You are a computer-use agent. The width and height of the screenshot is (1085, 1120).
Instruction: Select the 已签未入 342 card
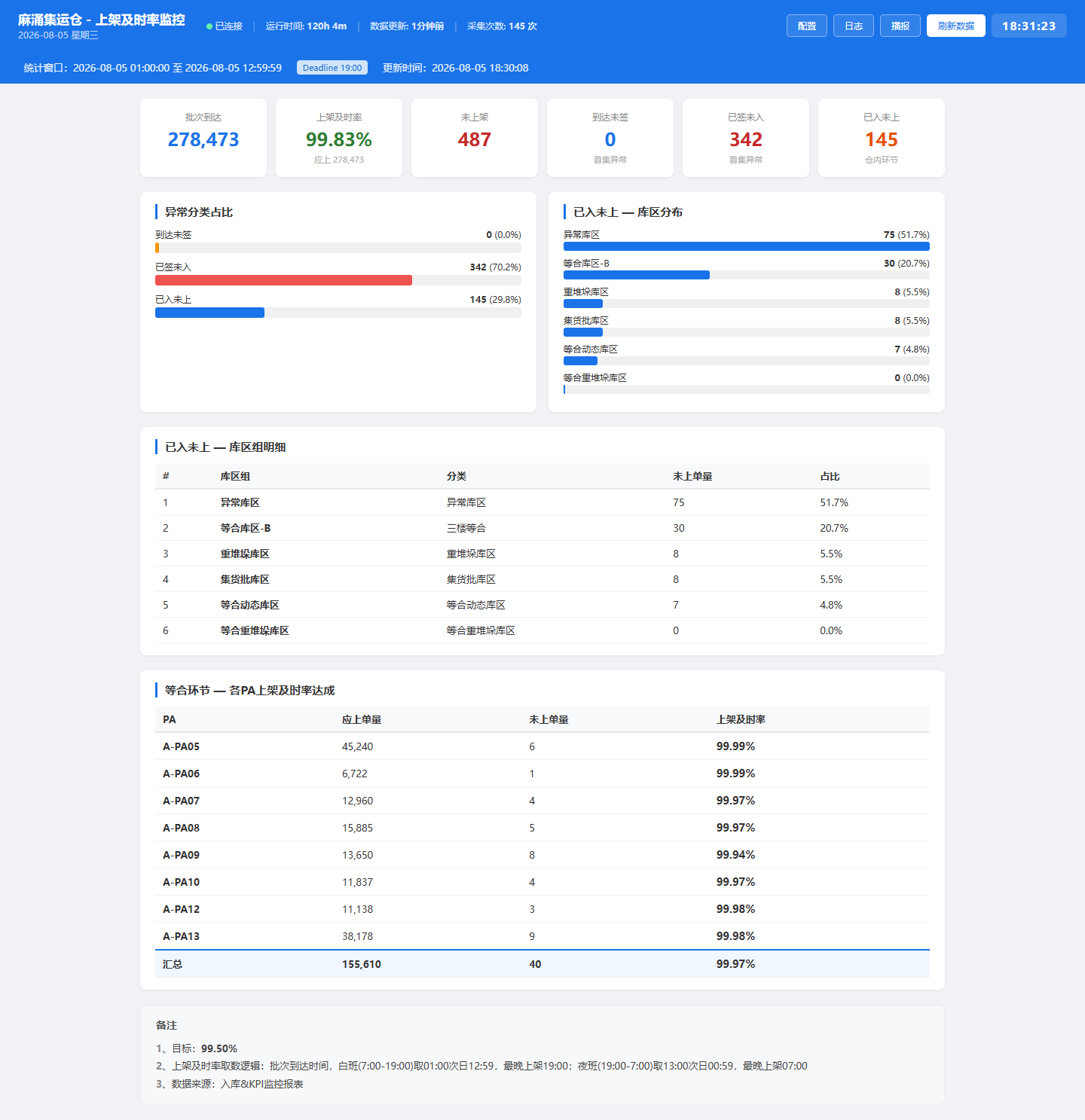click(746, 138)
